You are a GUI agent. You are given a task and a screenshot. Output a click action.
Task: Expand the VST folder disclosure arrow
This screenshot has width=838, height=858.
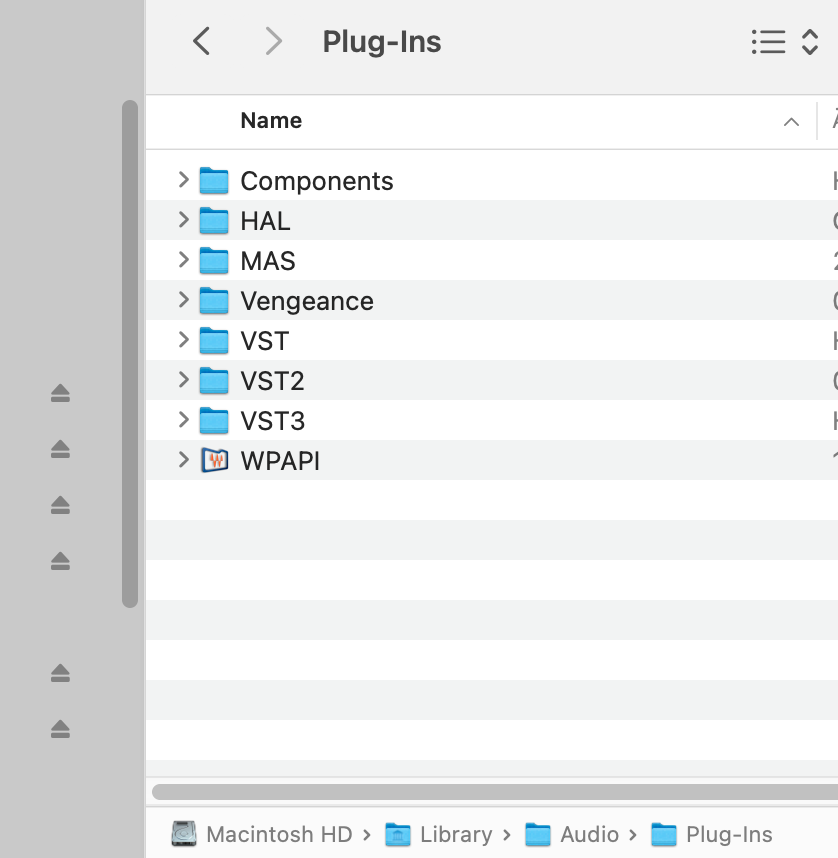tap(183, 340)
